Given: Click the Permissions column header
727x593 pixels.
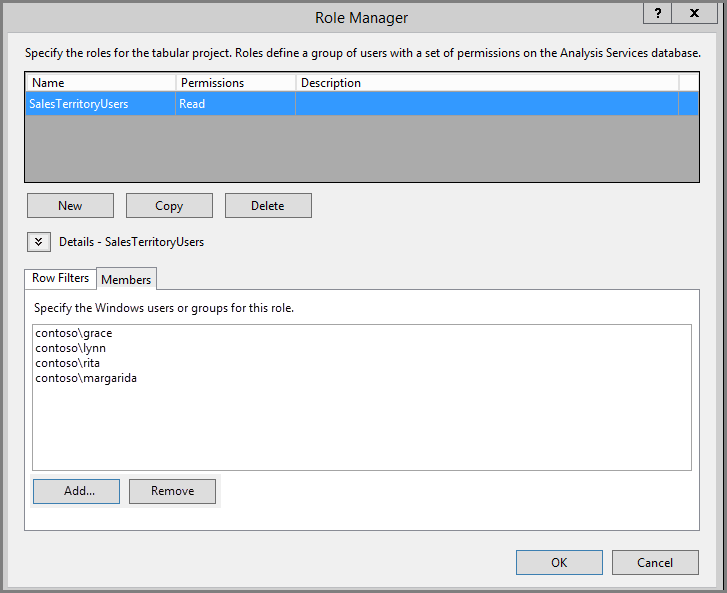Looking at the screenshot, I should pos(236,83).
